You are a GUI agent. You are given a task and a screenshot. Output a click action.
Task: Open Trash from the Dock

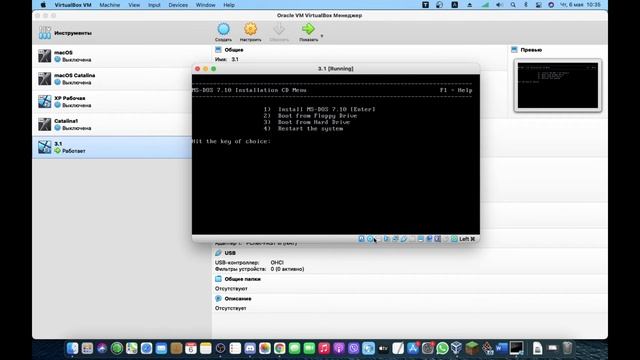point(567,348)
